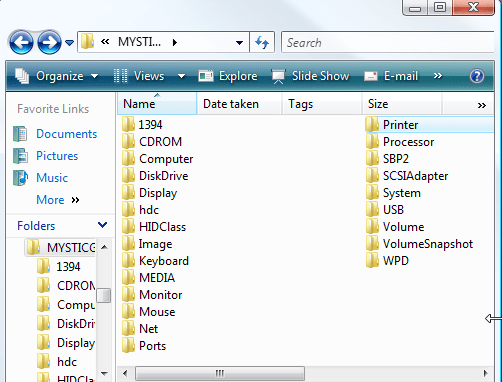Go back with the Back arrow button
Image resolution: width=502 pixels, height=382 pixels.
click(21, 42)
